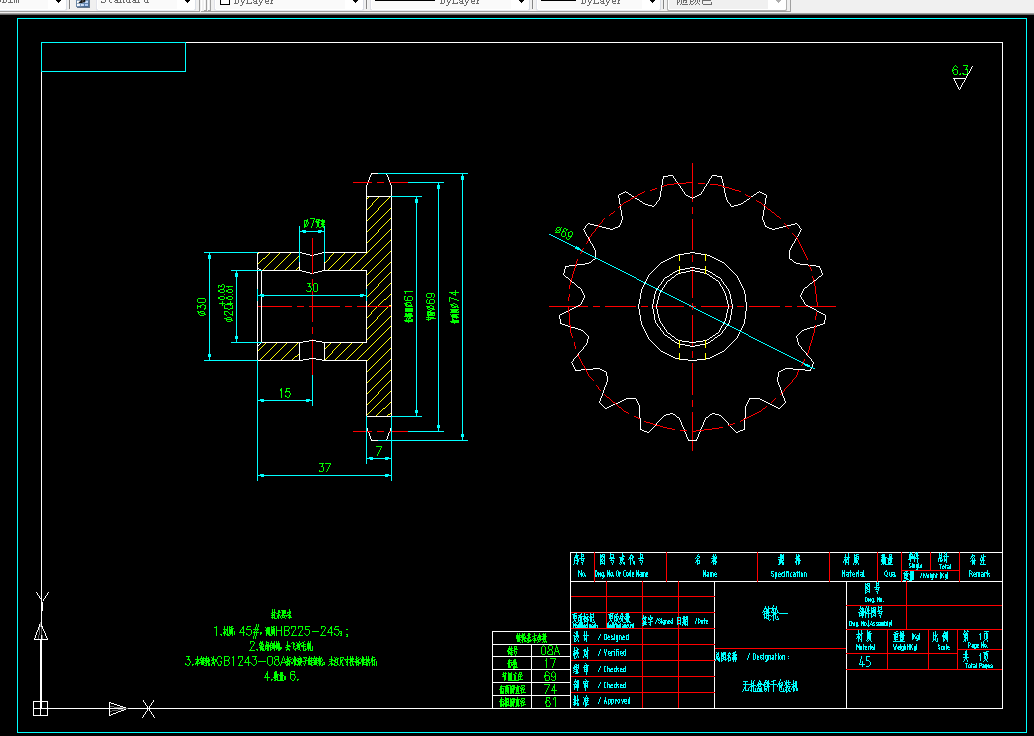This screenshot has width=1034, height=736.
Task: Select the overall length dimension 37
Action: point(324,468)
